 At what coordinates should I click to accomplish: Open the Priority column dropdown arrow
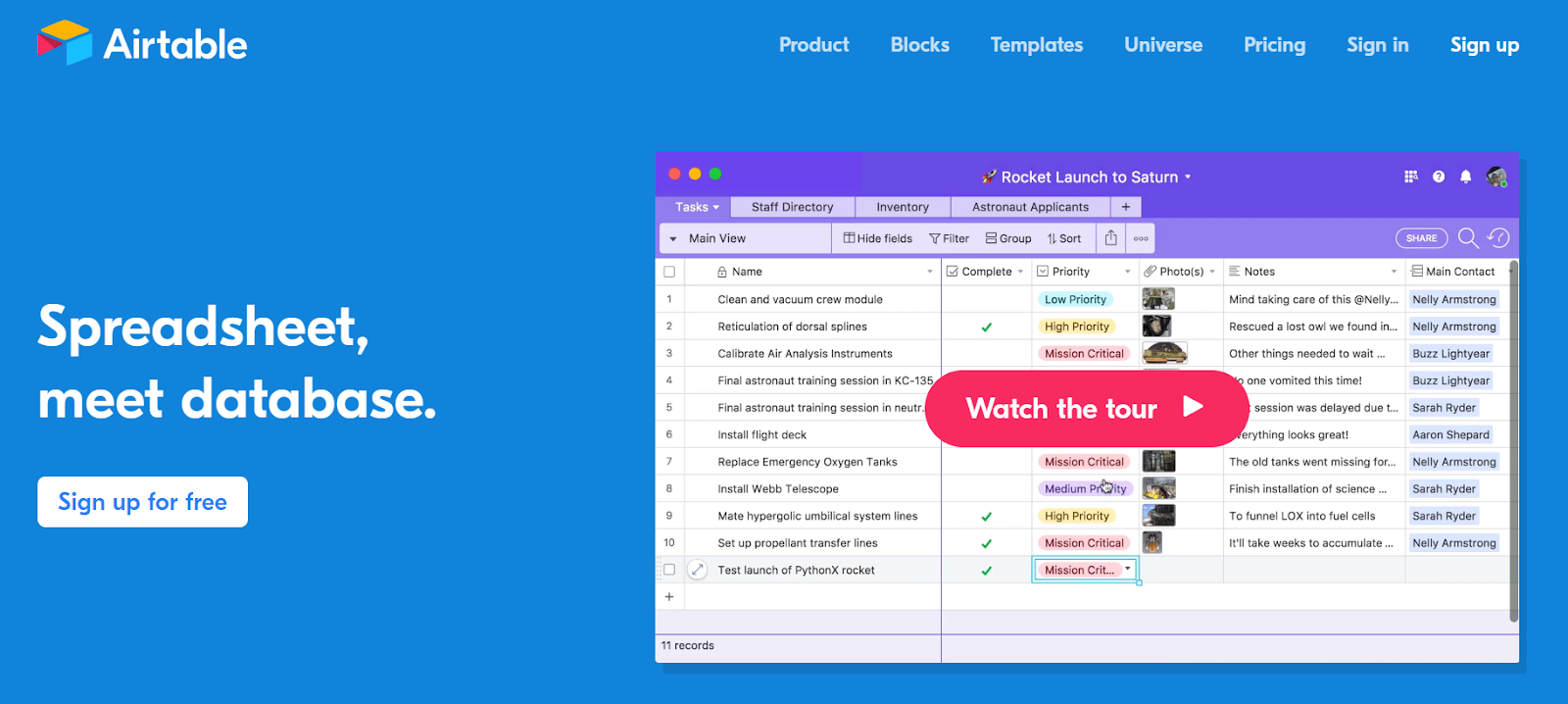tap(1127, 272)
